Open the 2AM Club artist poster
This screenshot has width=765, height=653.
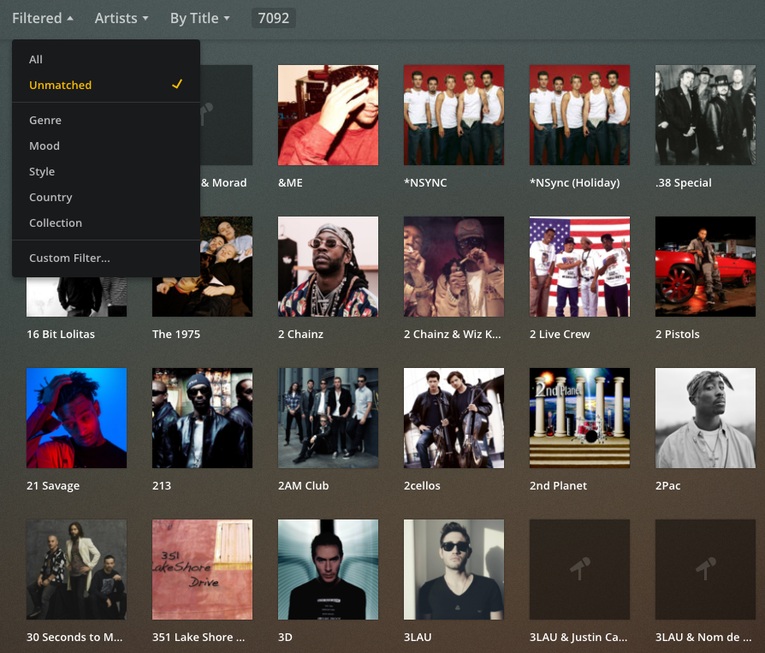click(328, 418)
